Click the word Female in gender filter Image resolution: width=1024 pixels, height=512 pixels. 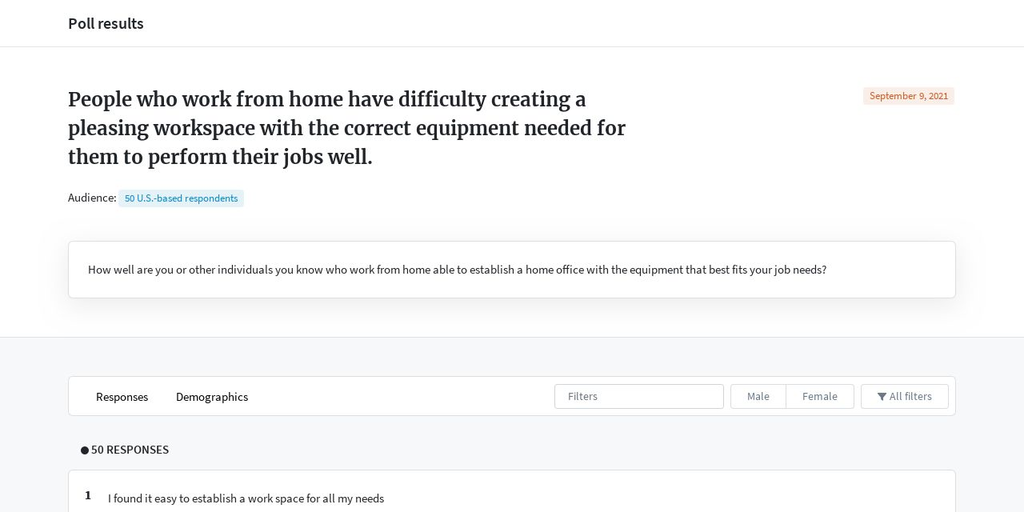820,396
